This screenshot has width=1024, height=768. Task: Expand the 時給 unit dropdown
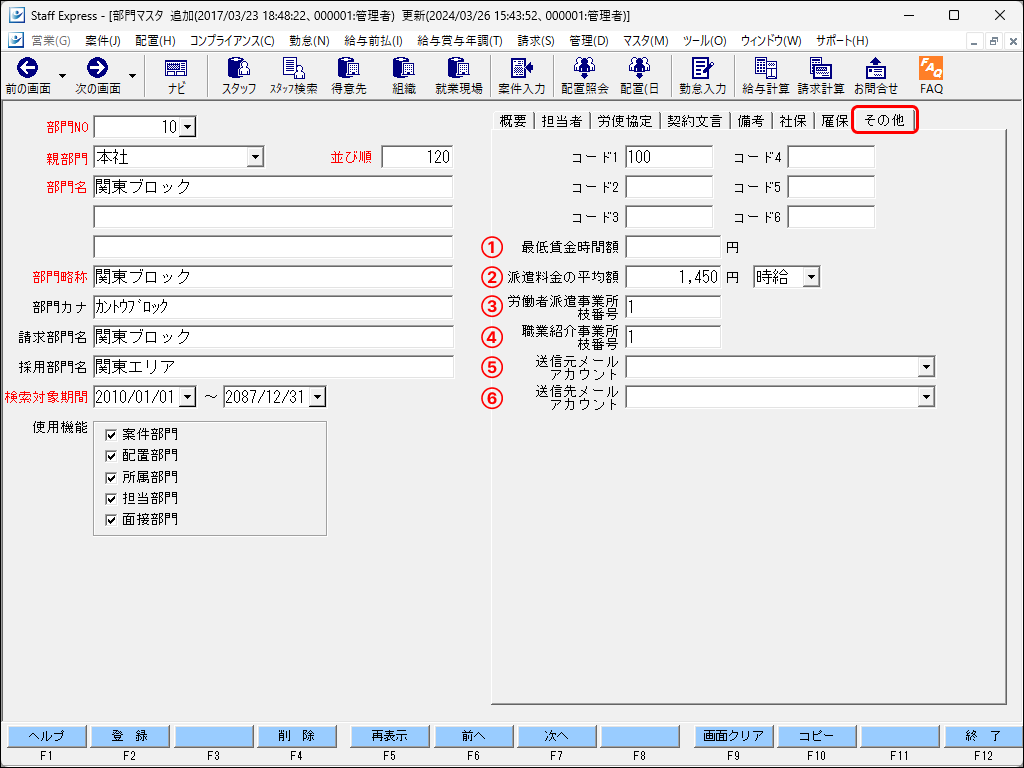coord(810,277)
